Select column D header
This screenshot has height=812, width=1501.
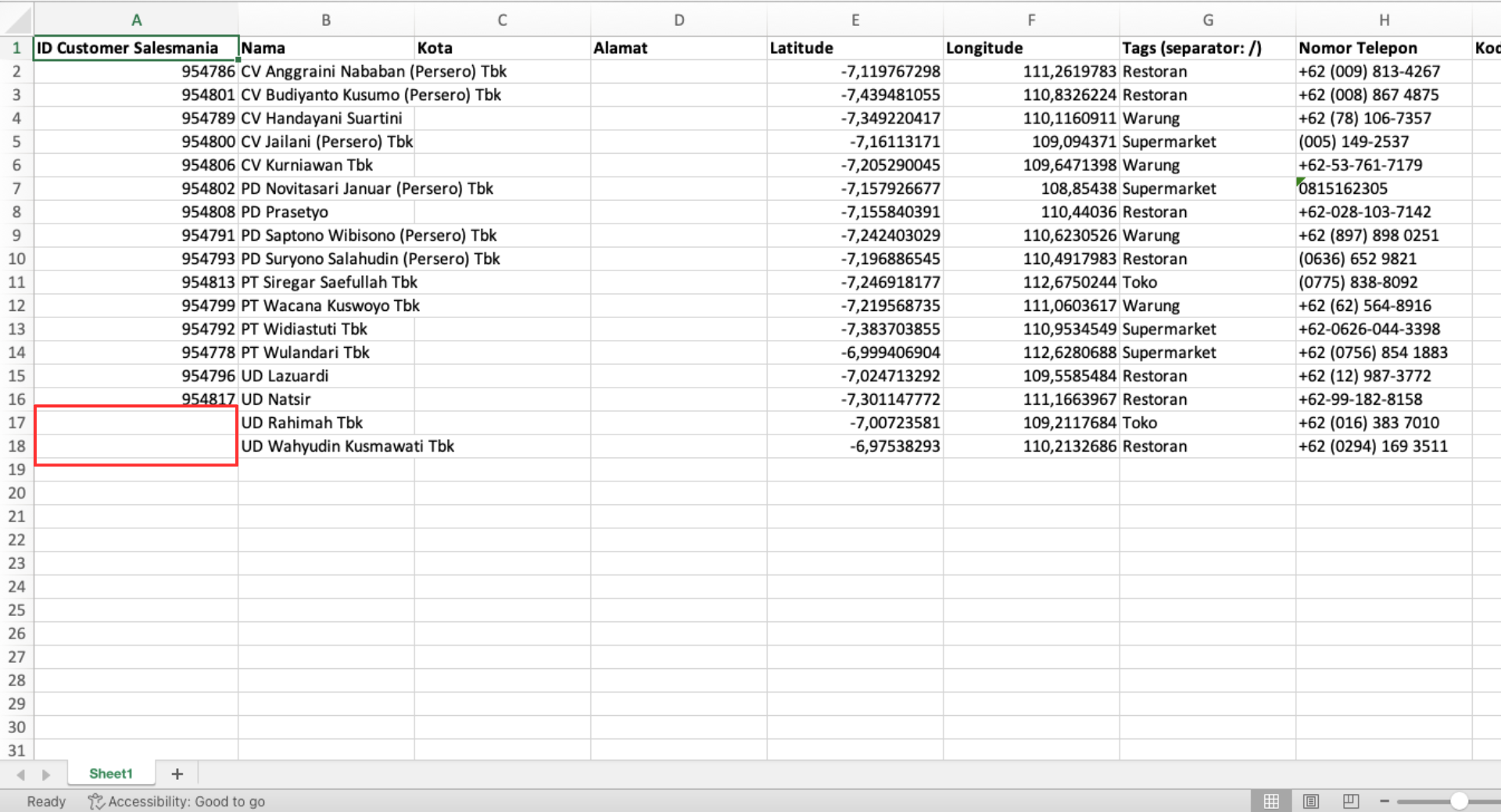(x=679, y=20)
